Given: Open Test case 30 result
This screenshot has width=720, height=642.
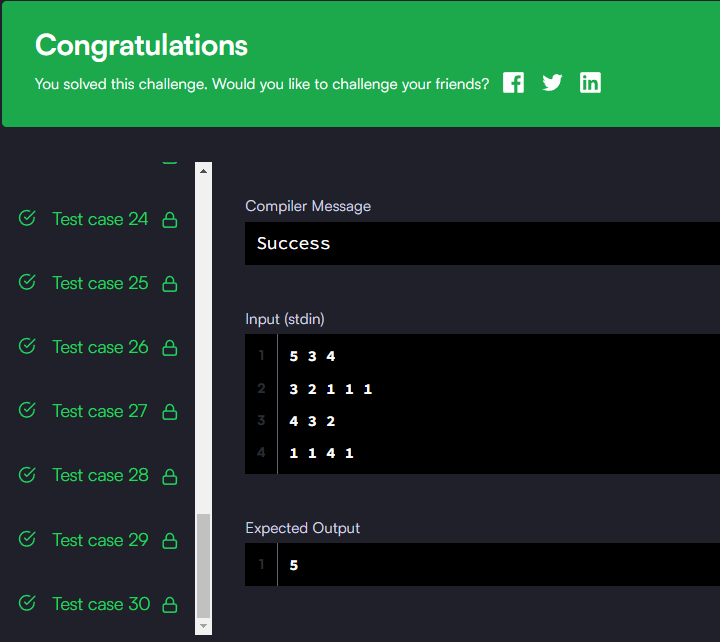Looking at the screenshot, I should pyautogui.click(x=101, y=604).
